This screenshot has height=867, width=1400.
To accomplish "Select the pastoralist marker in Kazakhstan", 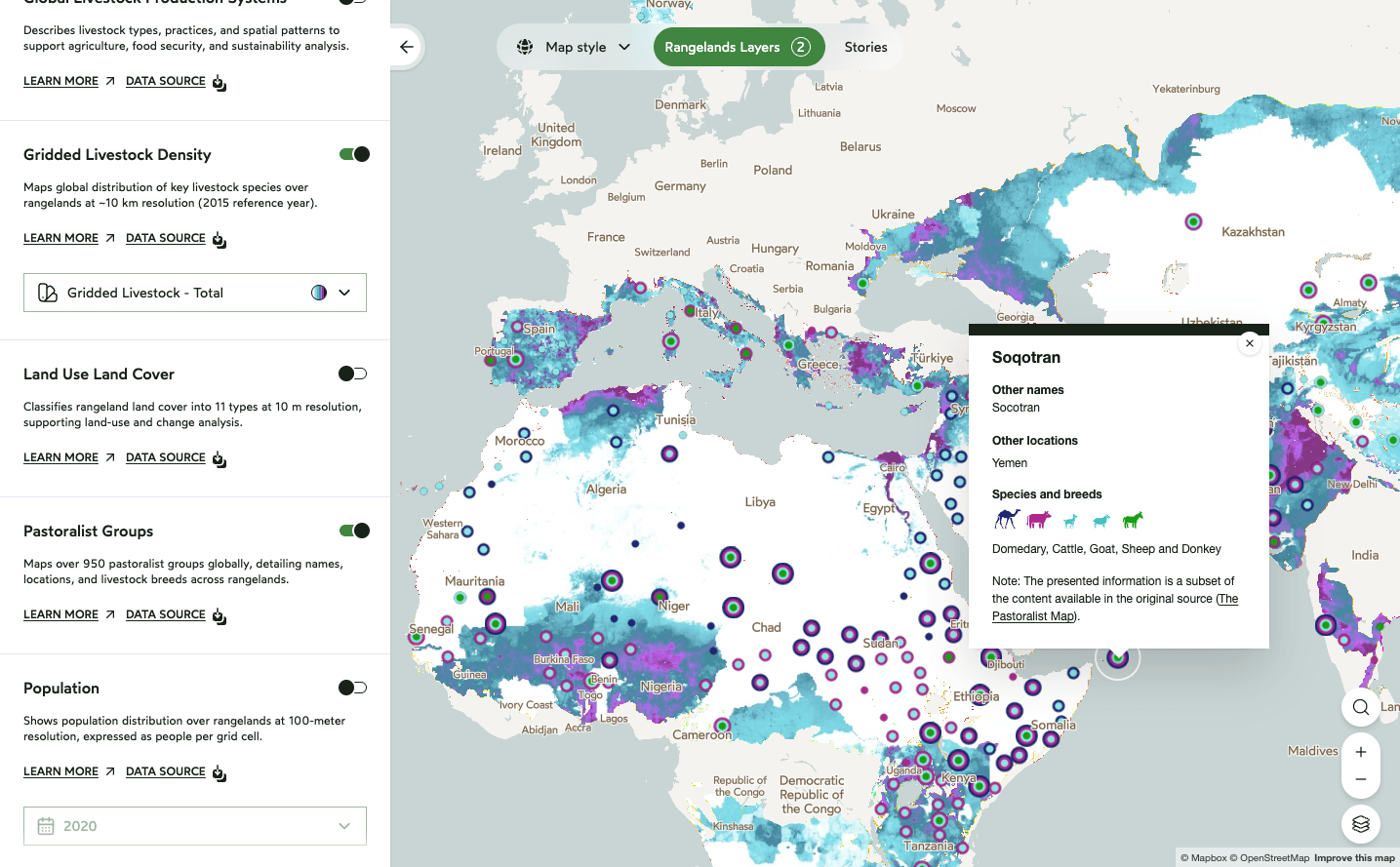I will [1193, 221].
